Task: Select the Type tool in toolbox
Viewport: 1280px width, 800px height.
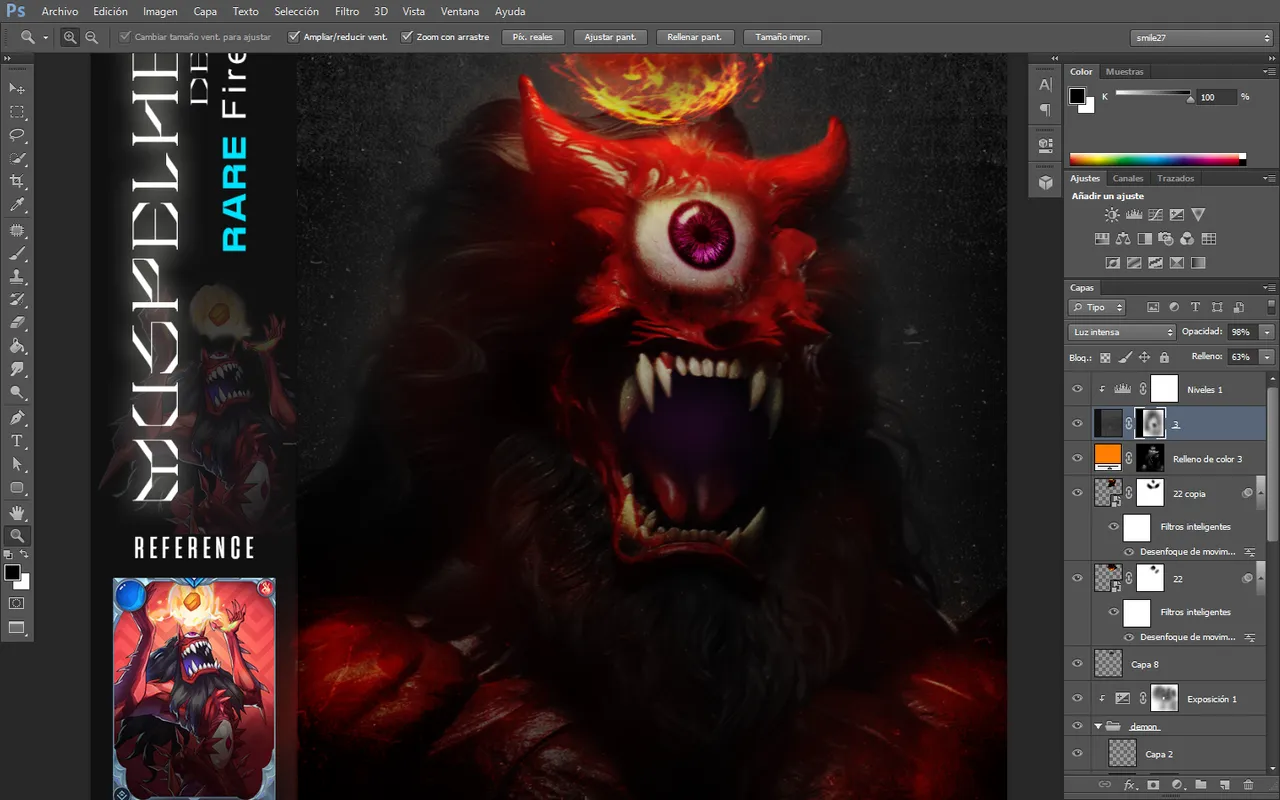Action: click(17, 440)
